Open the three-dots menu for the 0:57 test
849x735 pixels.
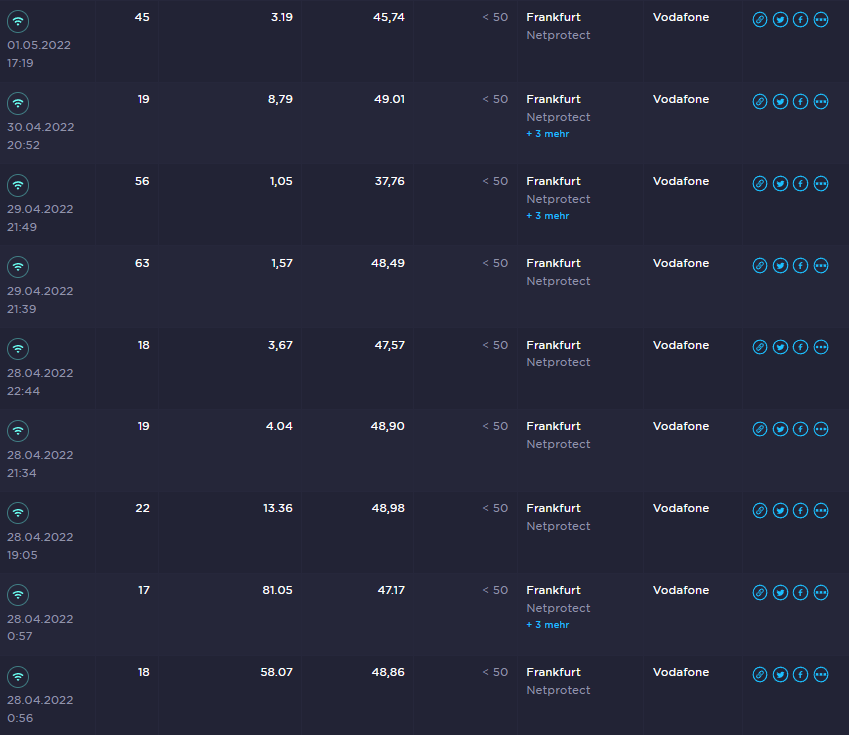pos(821,593)
